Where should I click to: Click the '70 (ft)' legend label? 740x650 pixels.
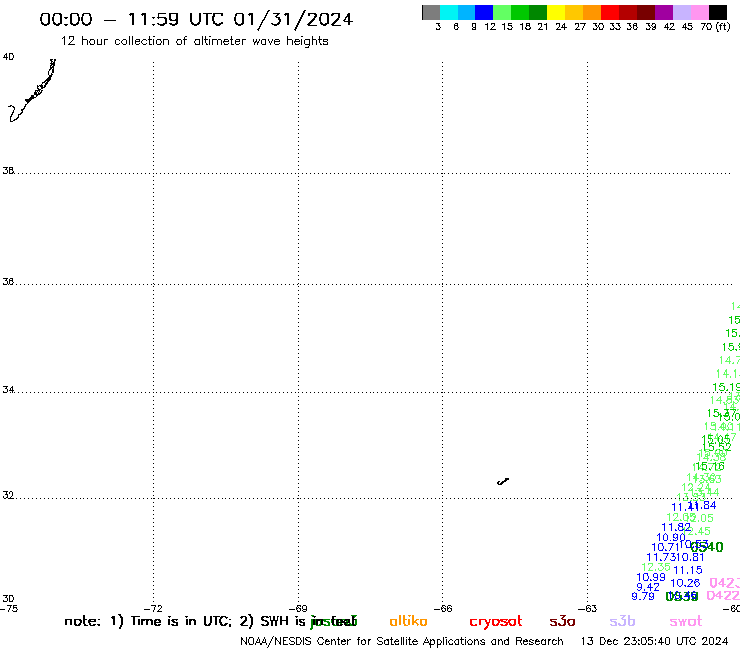(715, 27)
